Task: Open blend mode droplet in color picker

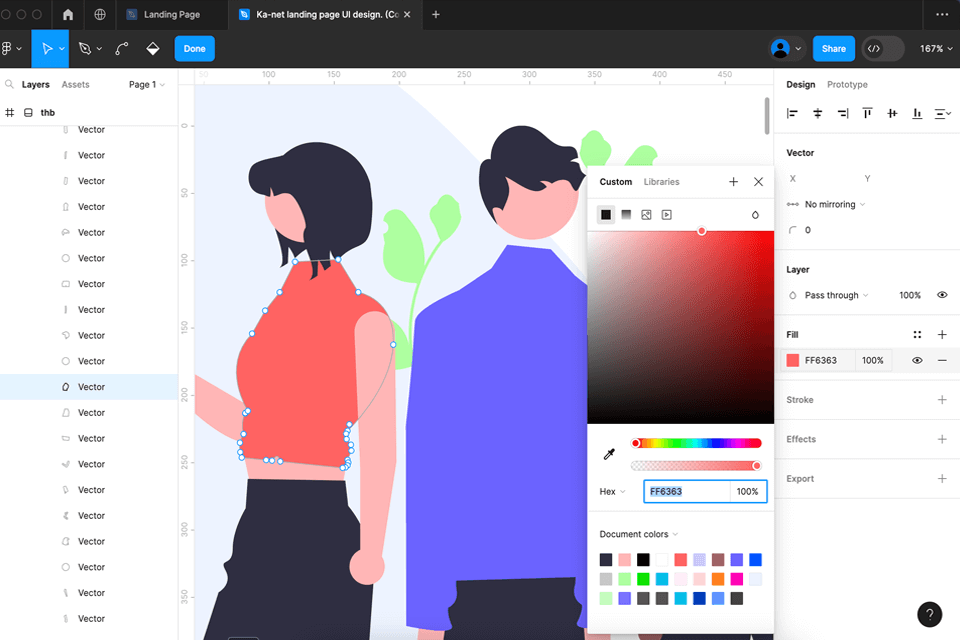Action: (x=755, y=214)
